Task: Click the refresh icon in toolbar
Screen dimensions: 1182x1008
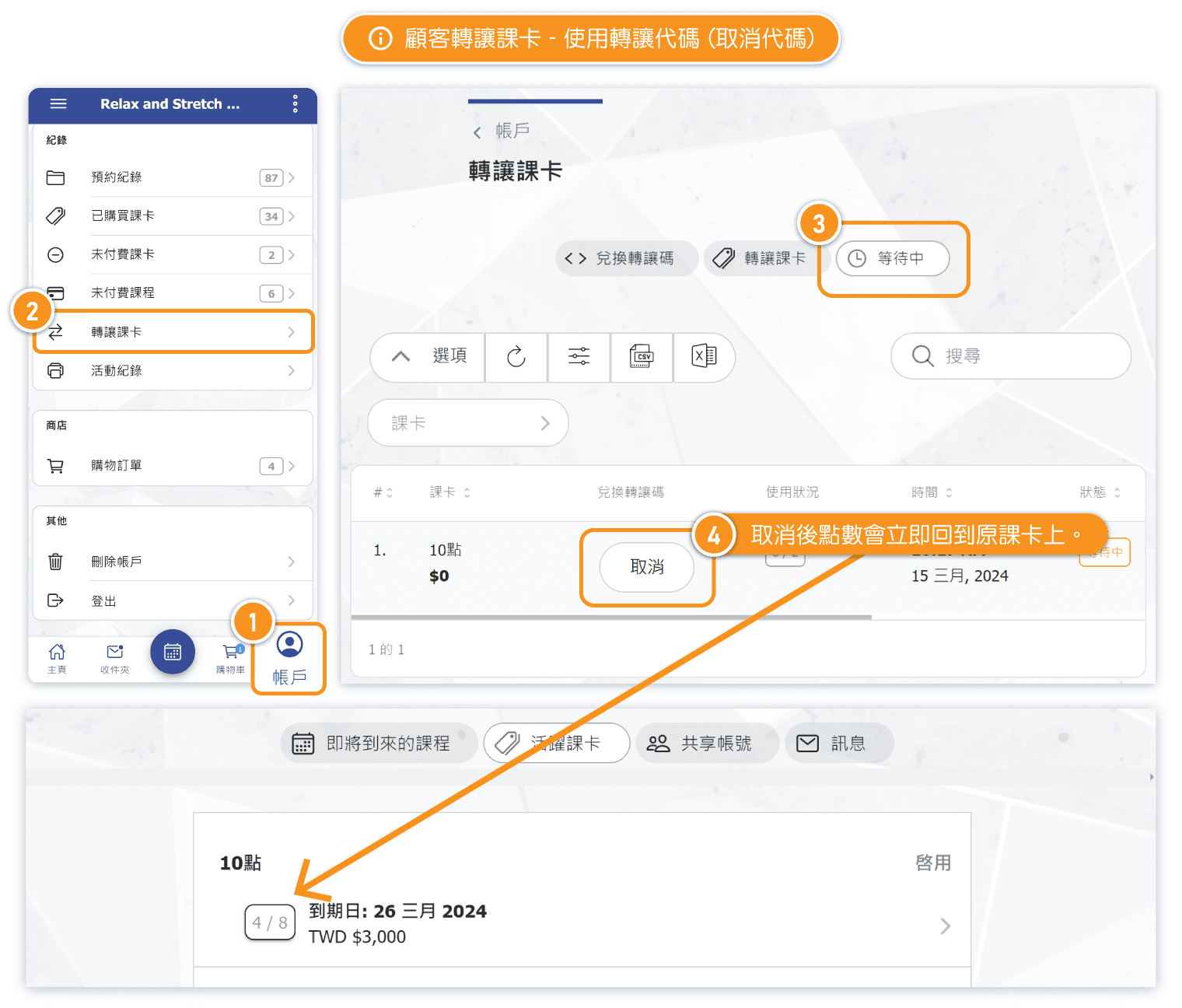Action: point(516,357)
